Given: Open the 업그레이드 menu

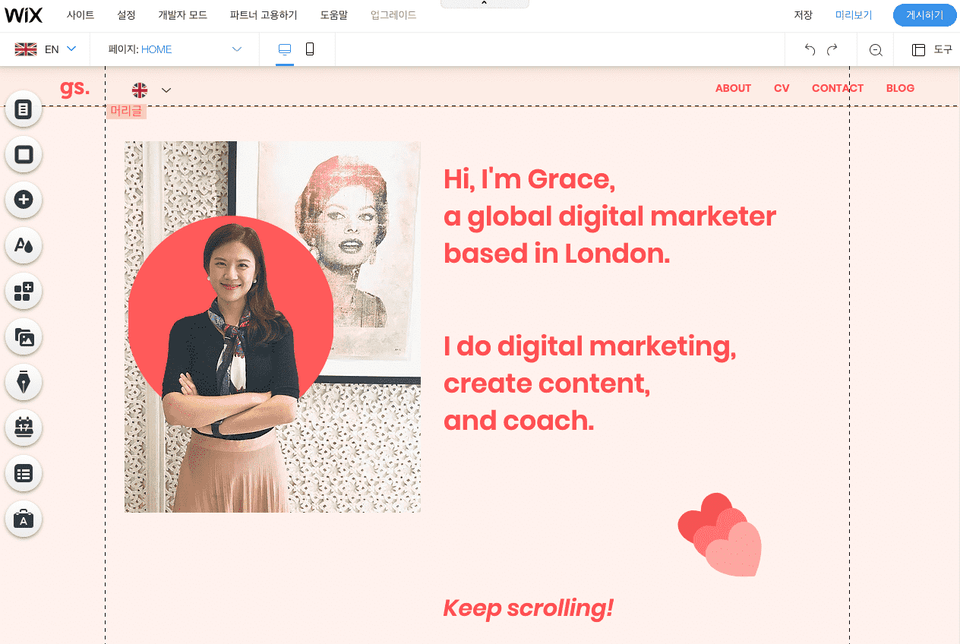Looking at the screenshot, I should pyautogui.click(x=393, y=15).
